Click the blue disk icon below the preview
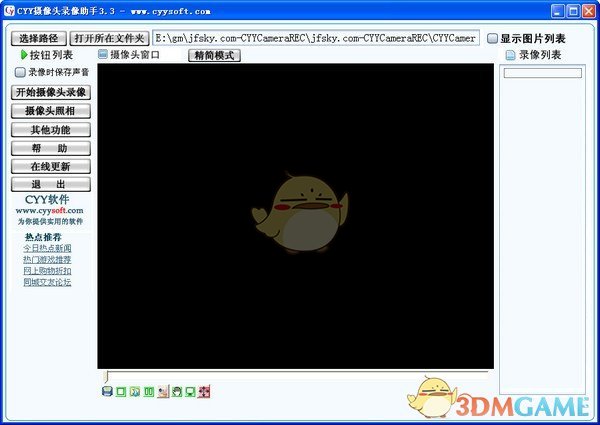Viewport: 600px width, 425px height. [x=107, y=390]
